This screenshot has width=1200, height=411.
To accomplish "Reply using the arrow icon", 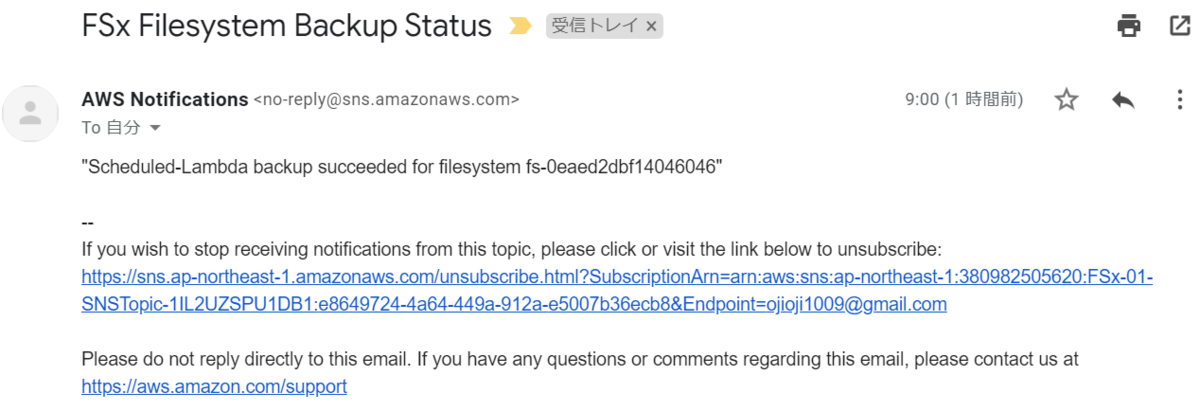I will pyautogui.click(x=1123, y=99).
